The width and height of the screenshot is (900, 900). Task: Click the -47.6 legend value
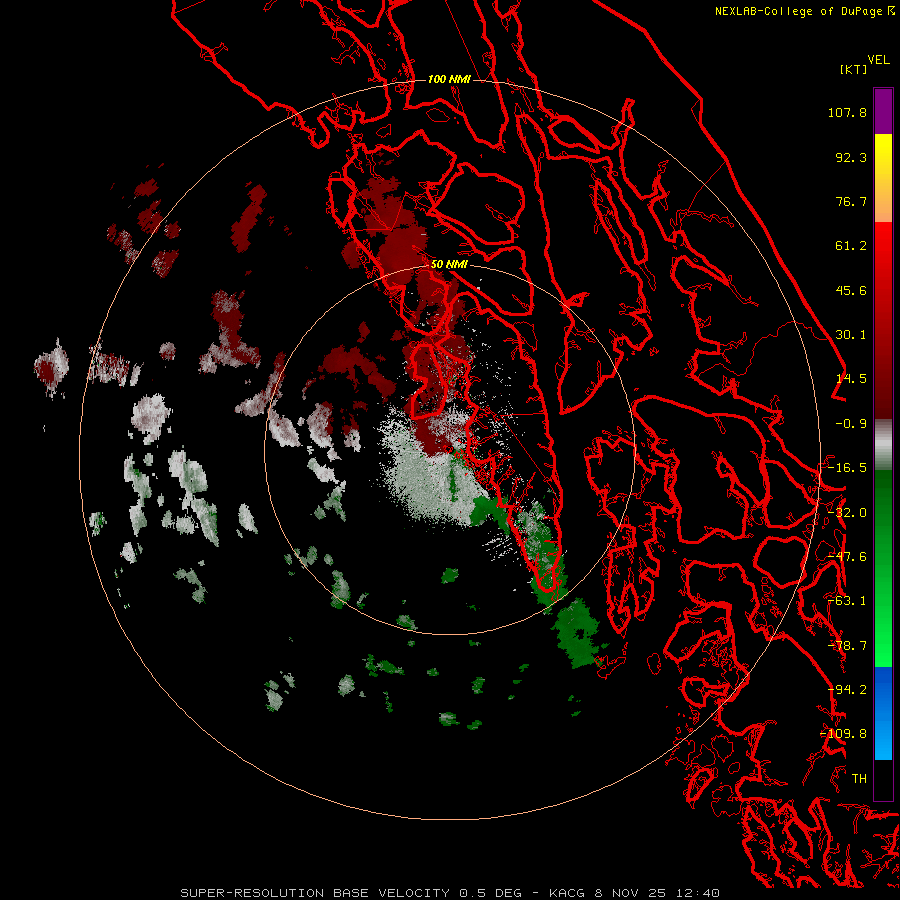point(847,557)
